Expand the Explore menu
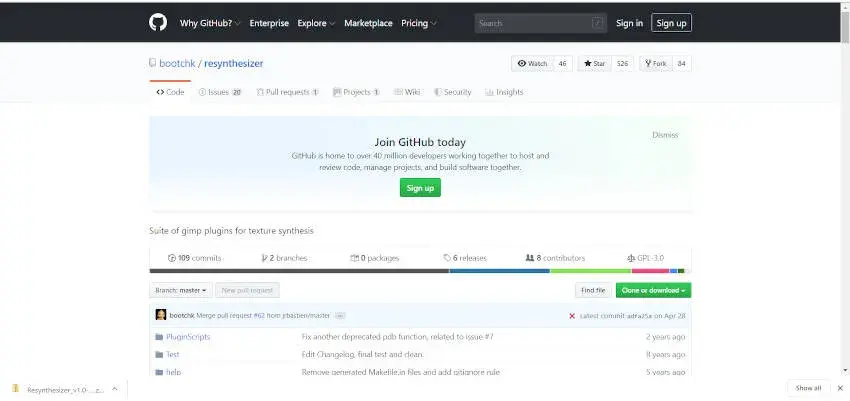Screen dimensions: 850x401 click(x=316, y=23)
